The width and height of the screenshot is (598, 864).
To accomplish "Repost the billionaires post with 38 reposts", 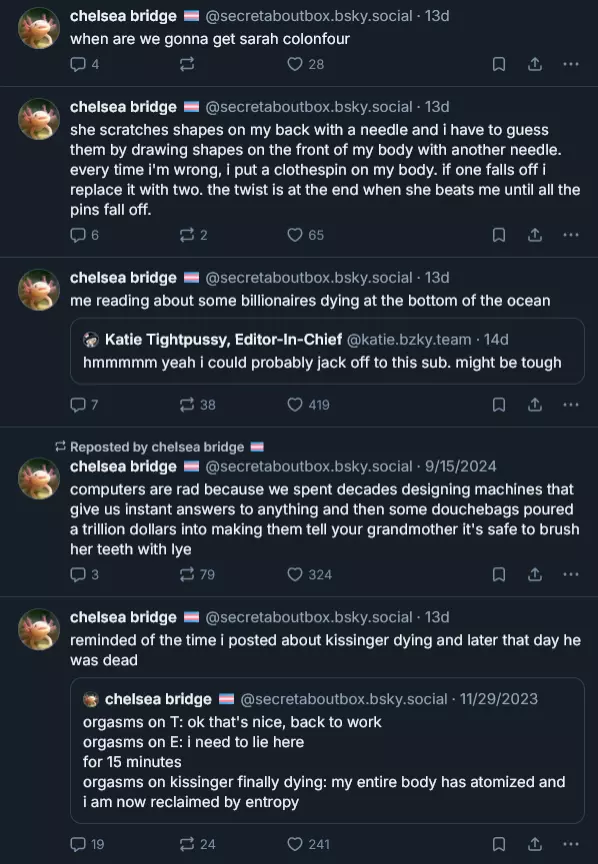I will [197, 405].
